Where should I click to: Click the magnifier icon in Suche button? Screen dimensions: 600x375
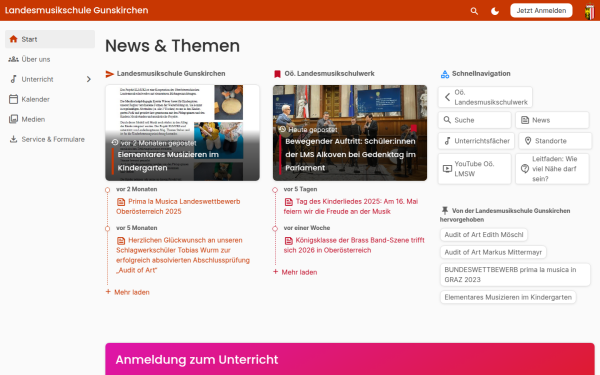point(447,120)
